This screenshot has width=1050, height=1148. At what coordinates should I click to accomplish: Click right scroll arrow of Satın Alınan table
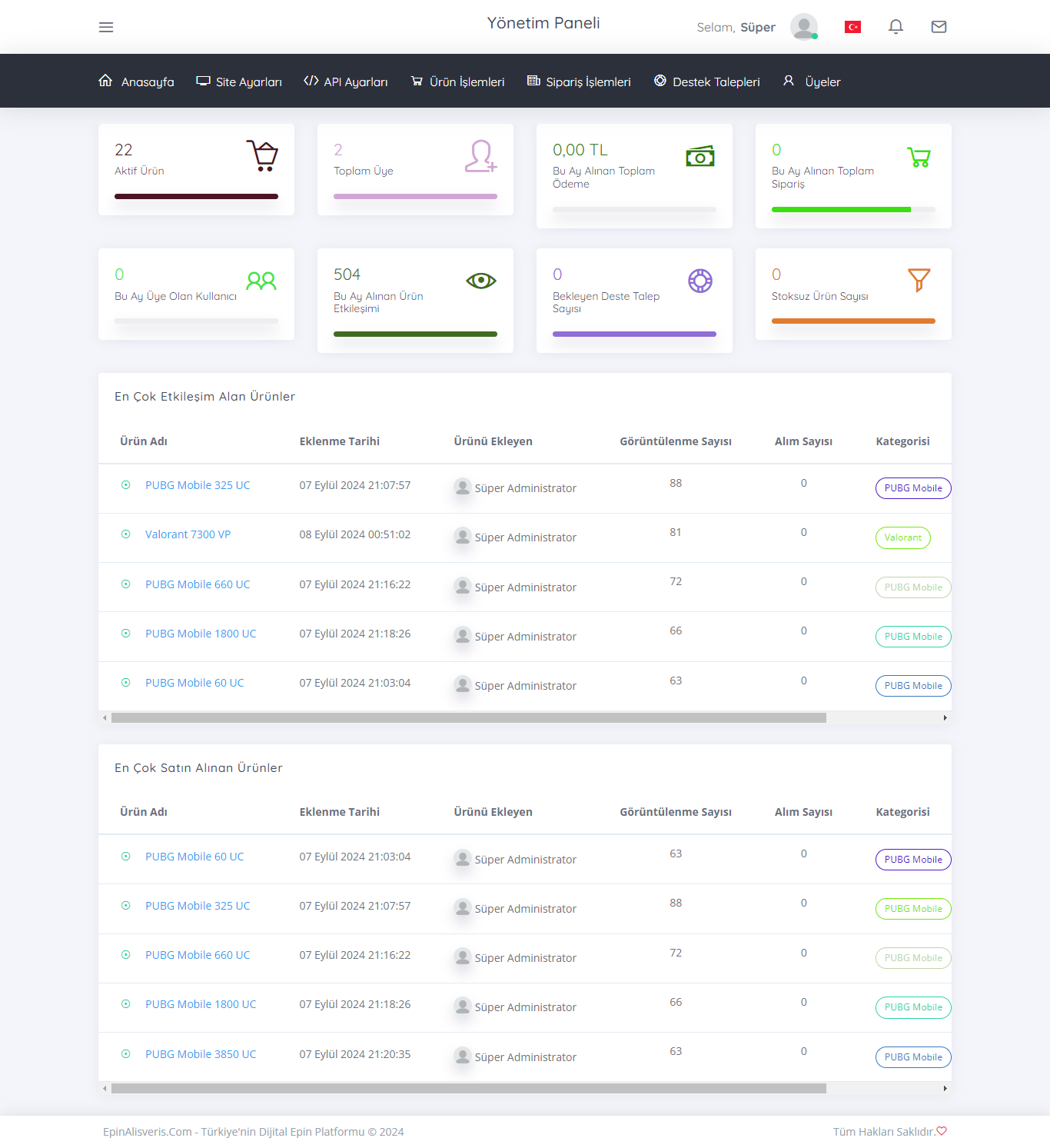click(x=945, y=1089)
